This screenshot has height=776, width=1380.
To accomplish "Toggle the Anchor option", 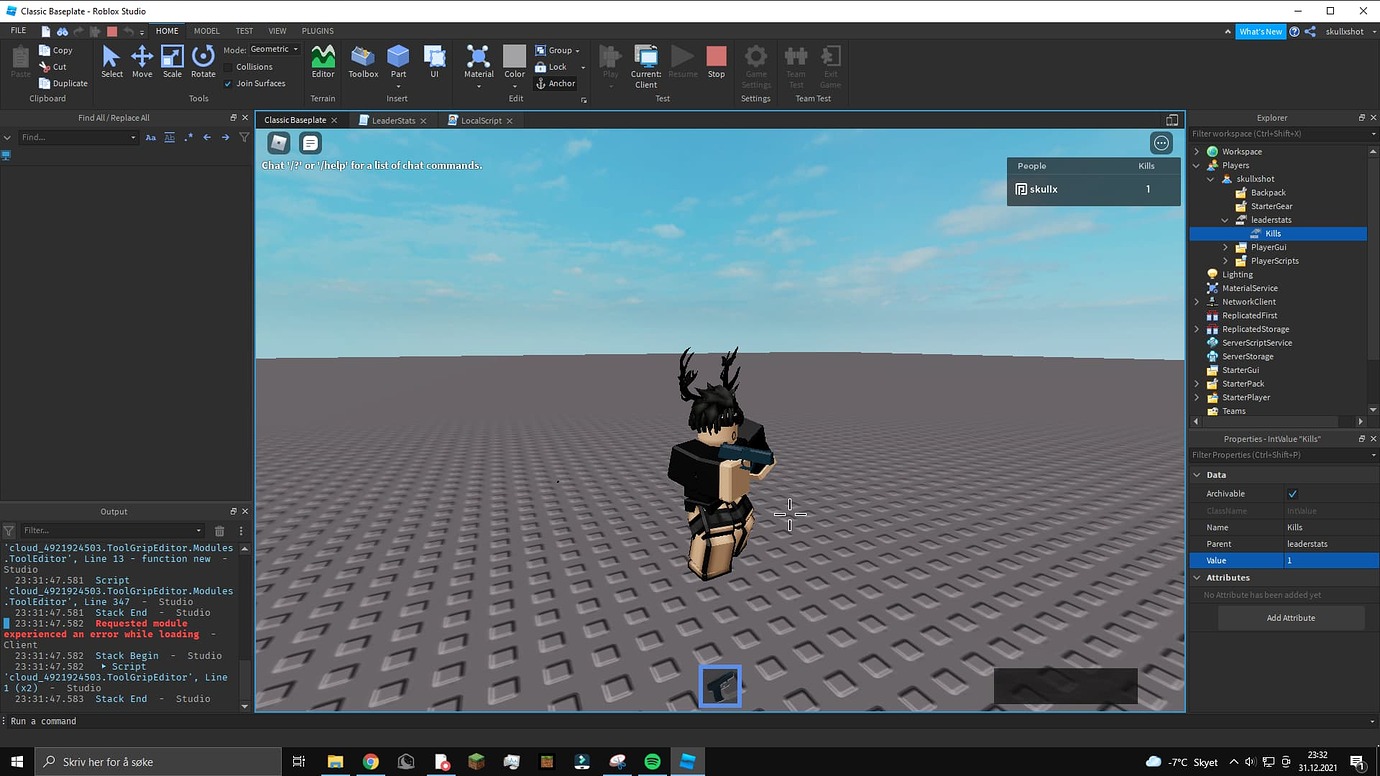I will (555, 84).
